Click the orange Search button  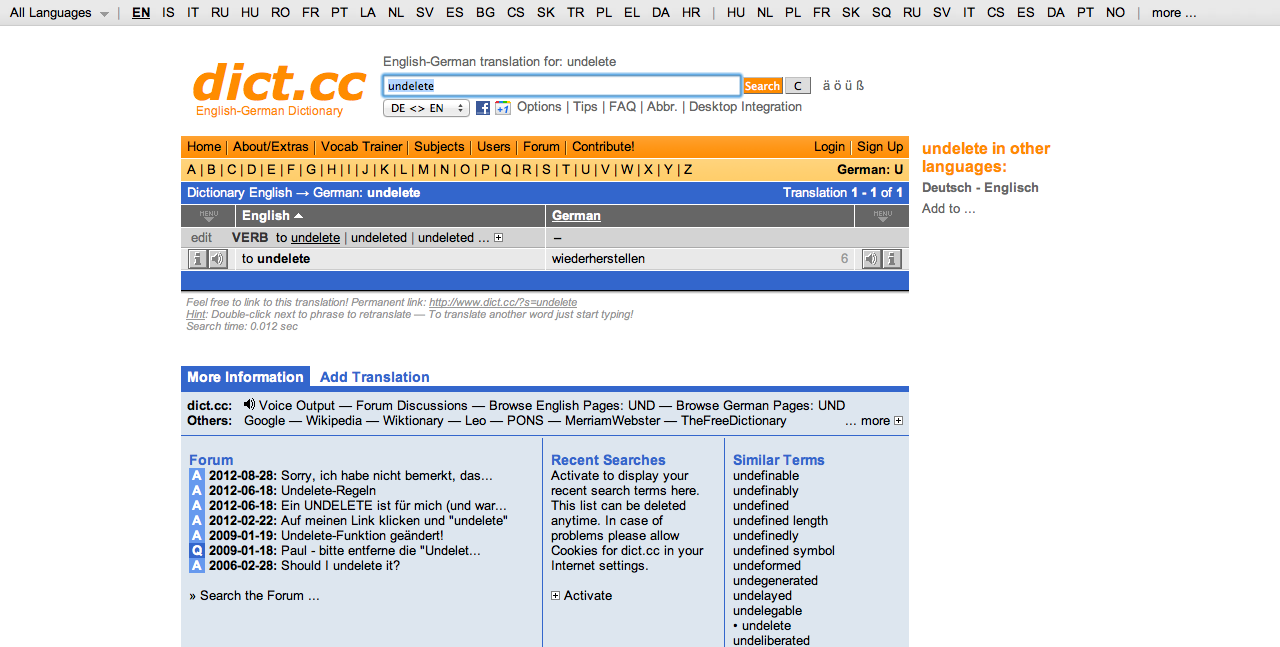(762, 86)
